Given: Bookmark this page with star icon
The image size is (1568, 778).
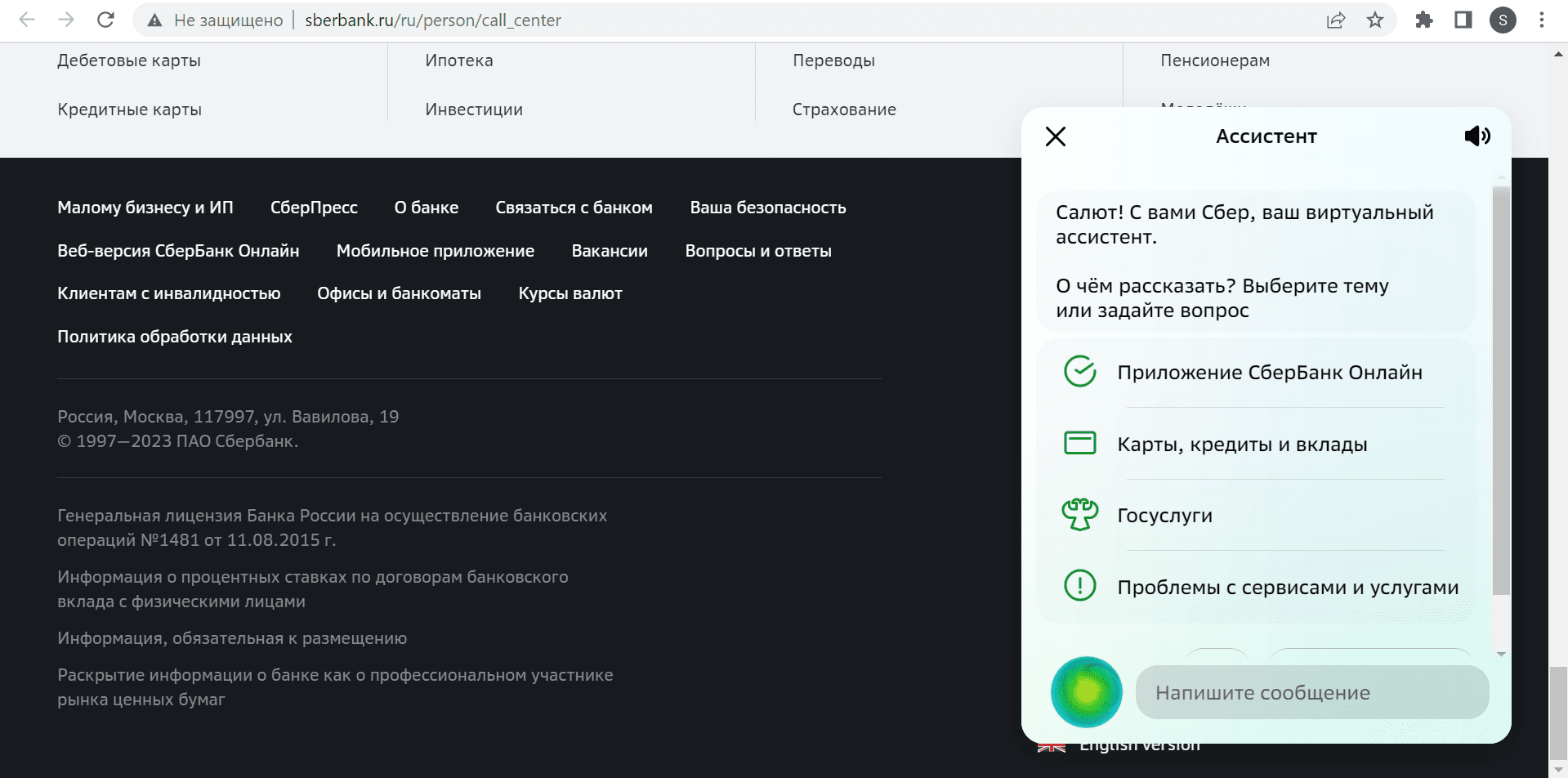Looking at the screenshot, I should (x=1375, y=20).
